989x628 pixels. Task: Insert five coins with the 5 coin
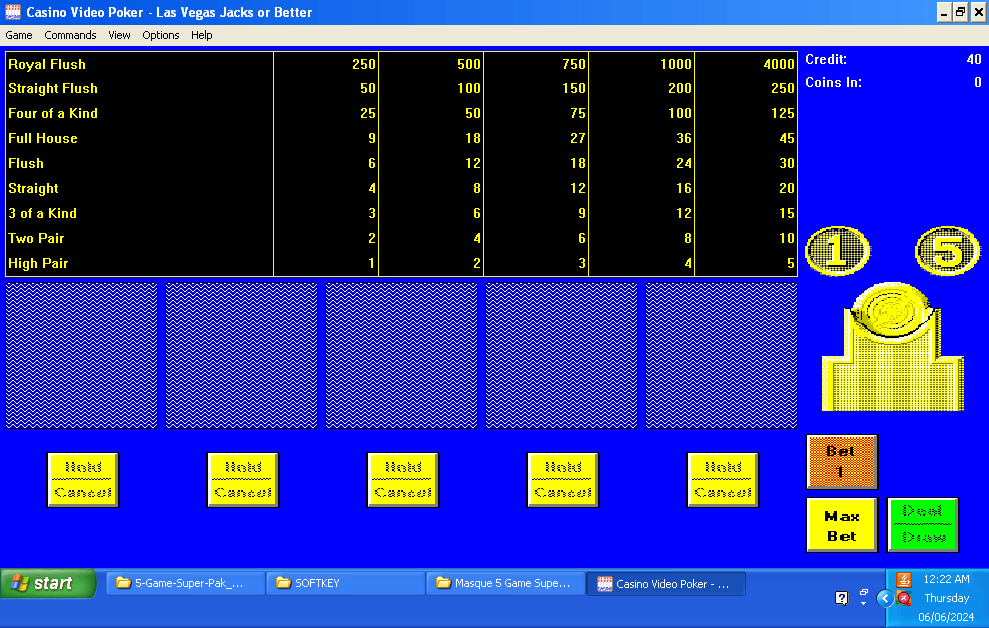[x=947, y=250]
